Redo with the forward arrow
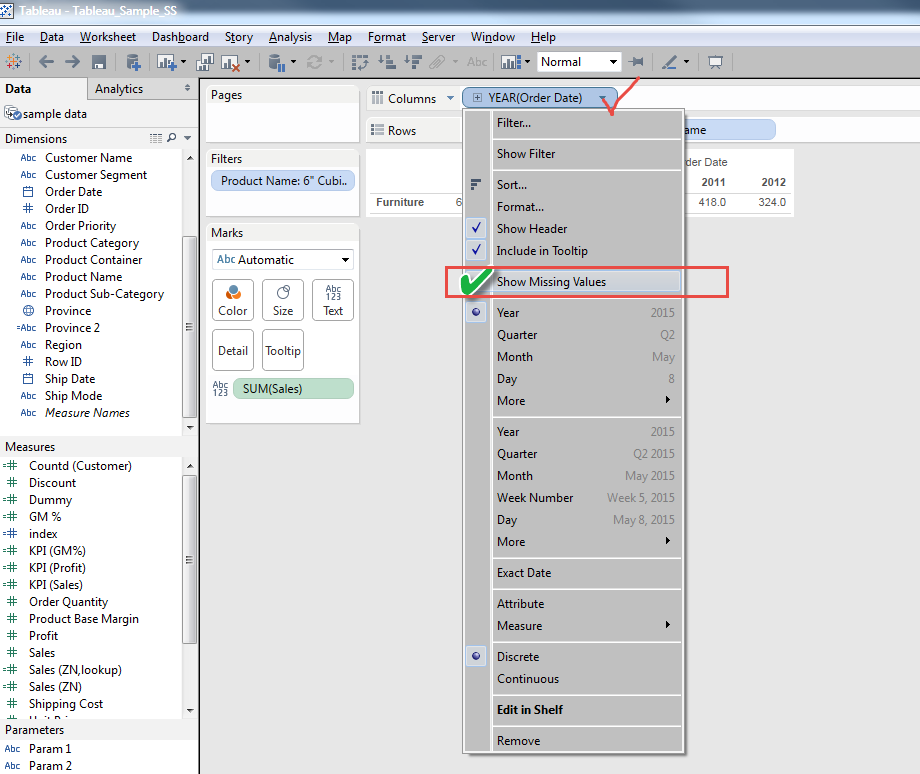 tap(72, 62)
